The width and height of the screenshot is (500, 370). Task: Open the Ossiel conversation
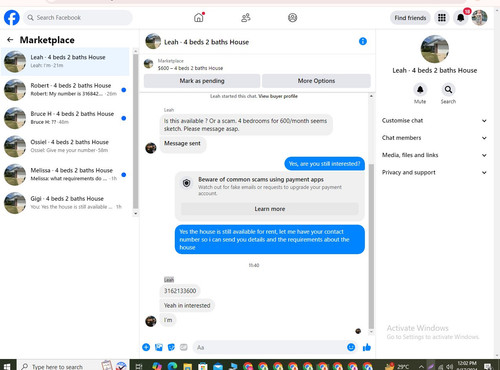[x=65, y=146]
